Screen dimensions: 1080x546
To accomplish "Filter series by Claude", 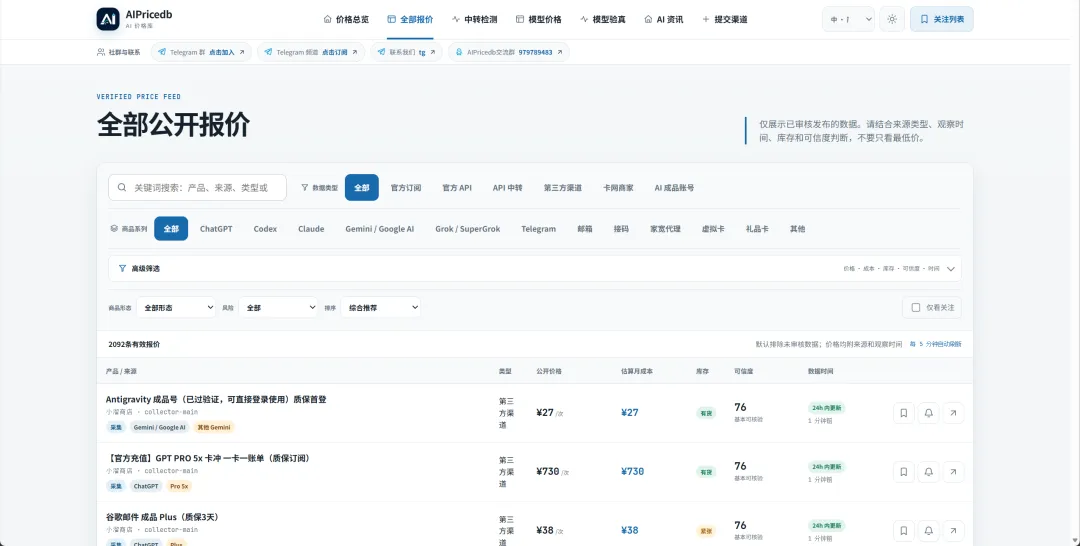I will coord(311,229).
